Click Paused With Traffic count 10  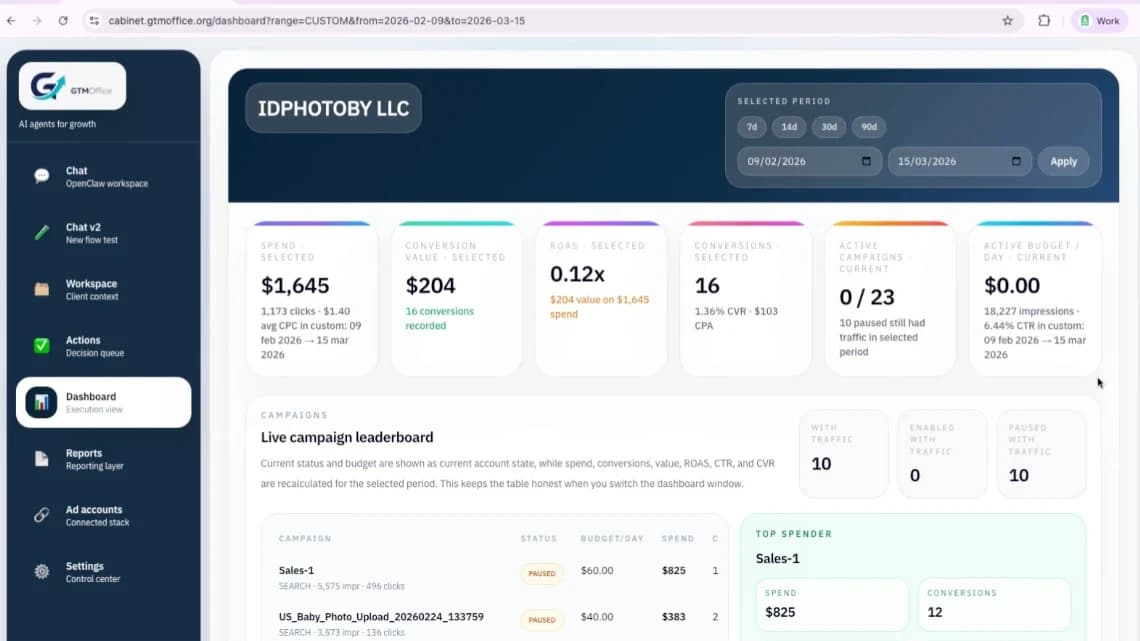pyautogui.click(x=1019, y=475)
